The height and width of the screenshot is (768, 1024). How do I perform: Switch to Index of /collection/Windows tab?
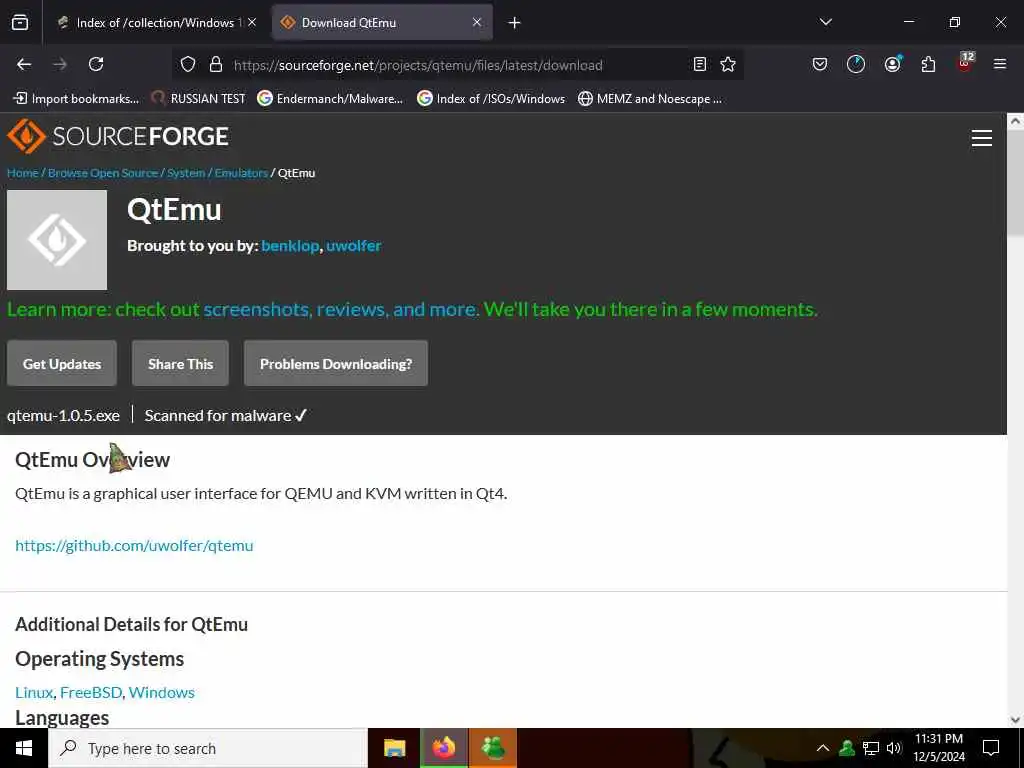click(x=157, y=23)
